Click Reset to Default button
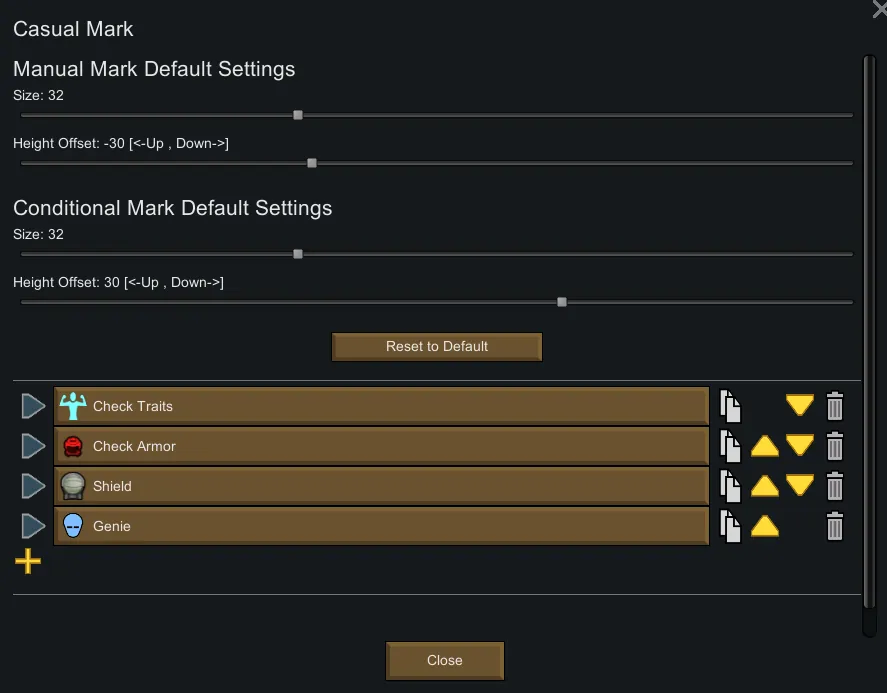The width and height of the screenshot is (887, 693). (x=437, y=347)
